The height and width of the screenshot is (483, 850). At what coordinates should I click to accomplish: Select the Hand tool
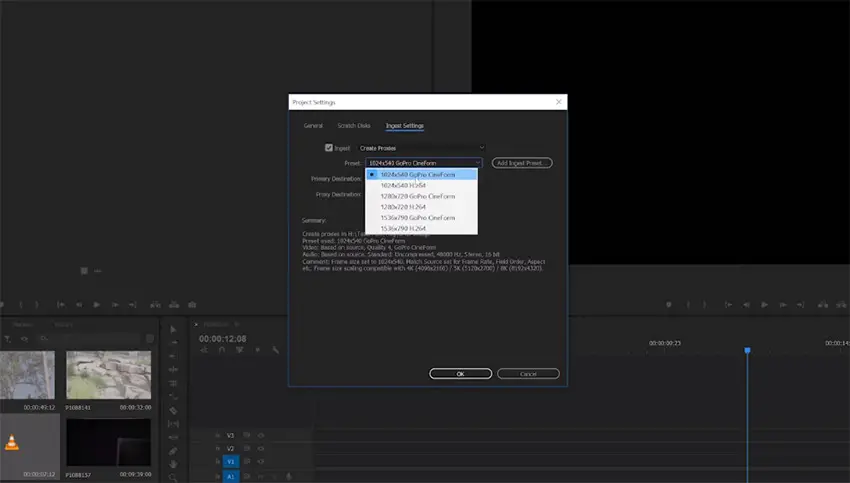coord(173,464)
